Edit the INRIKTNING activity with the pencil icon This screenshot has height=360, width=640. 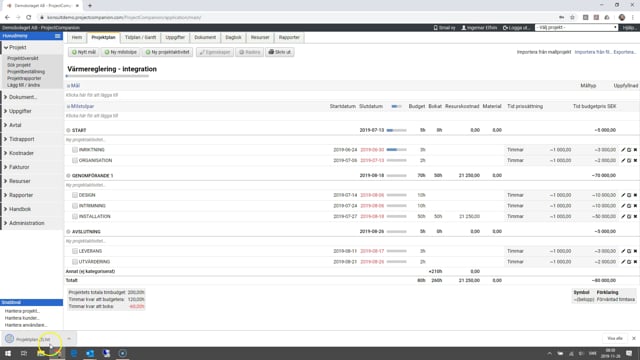click(623, 150)
